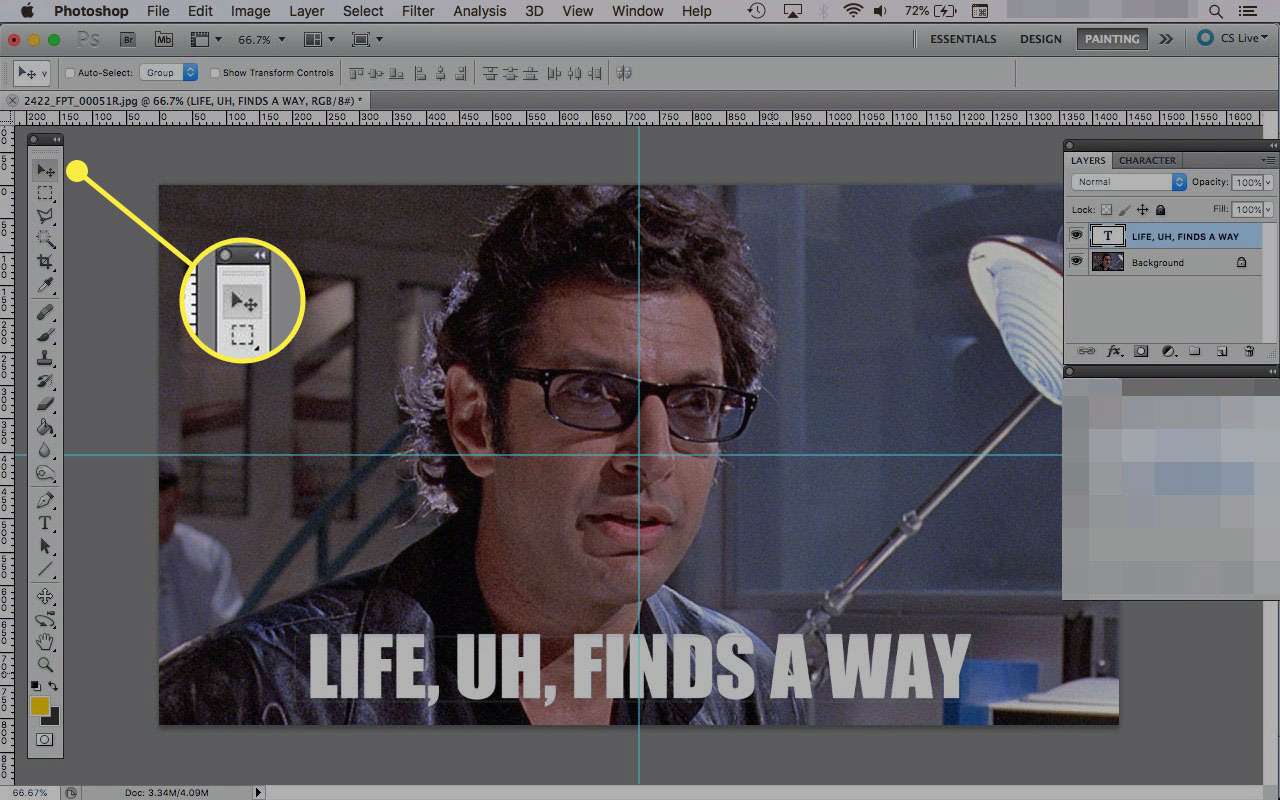Select the History Brush tool
The image size is (1280, 800).
46,382
